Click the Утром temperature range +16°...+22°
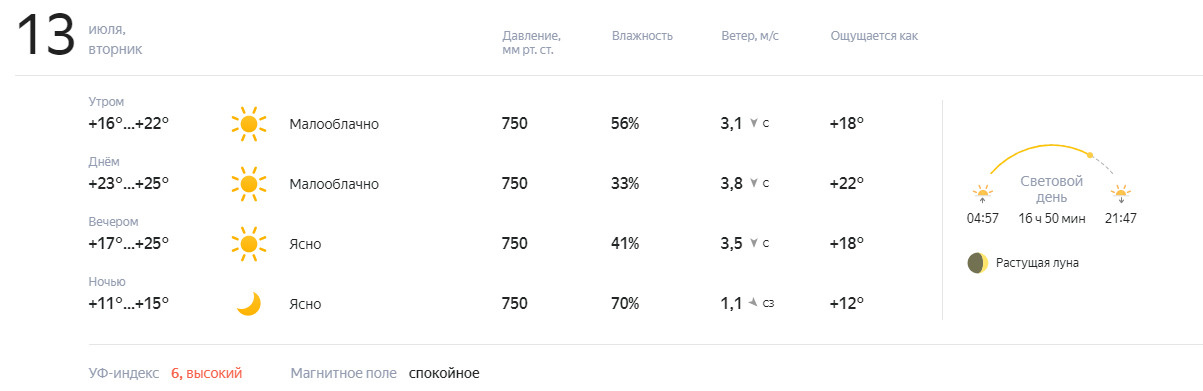Viewport: 1203px width, 391px height. [x=129, y=124]
